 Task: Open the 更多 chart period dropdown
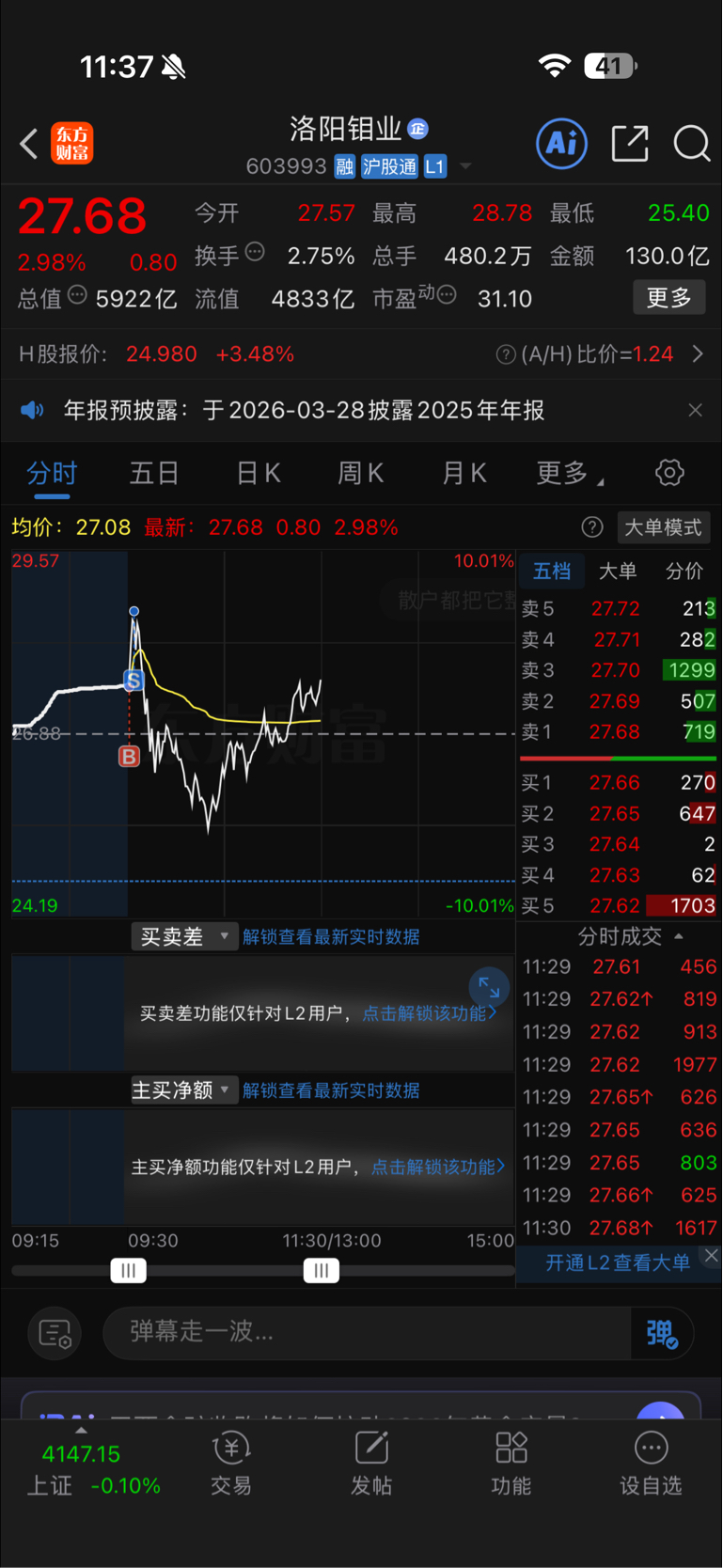point(570,473)
